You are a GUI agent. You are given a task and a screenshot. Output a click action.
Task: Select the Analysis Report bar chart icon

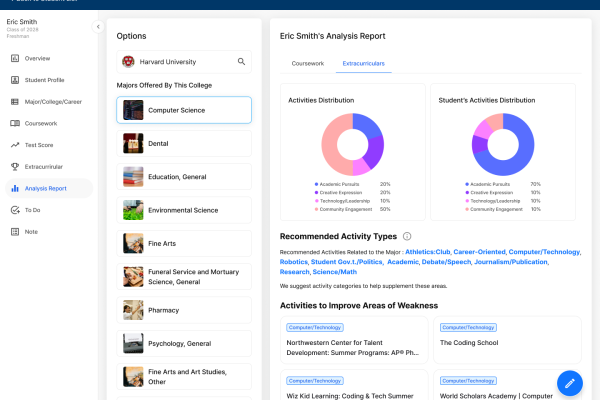15,188
